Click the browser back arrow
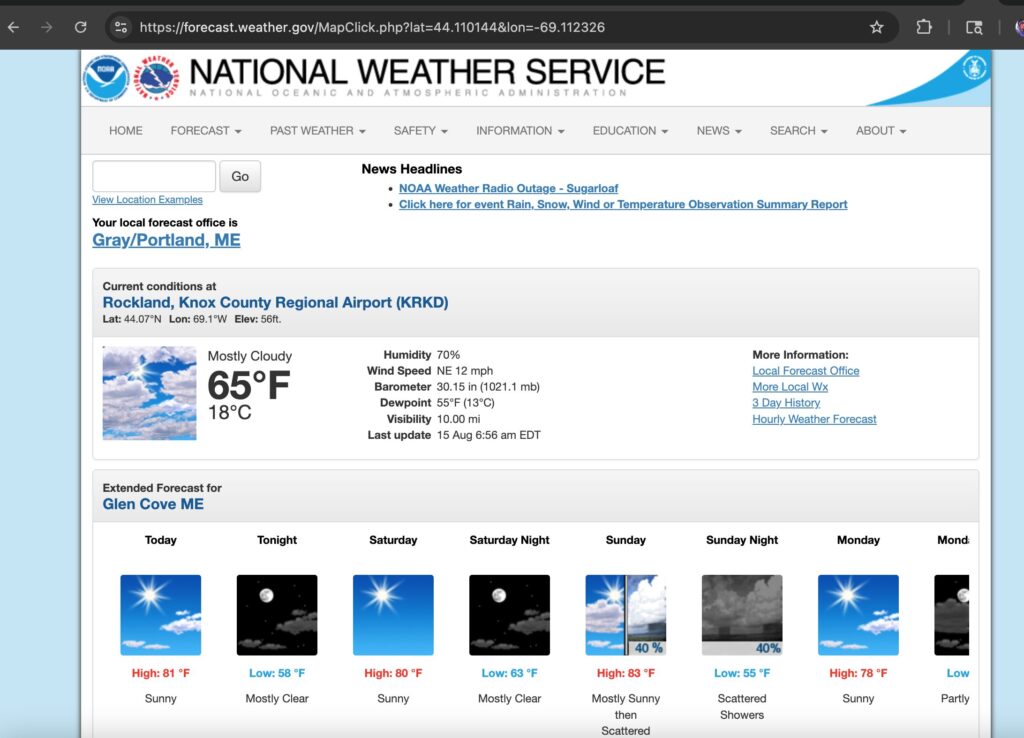This screenshot has width=1024, height=738. coord(14,27)
